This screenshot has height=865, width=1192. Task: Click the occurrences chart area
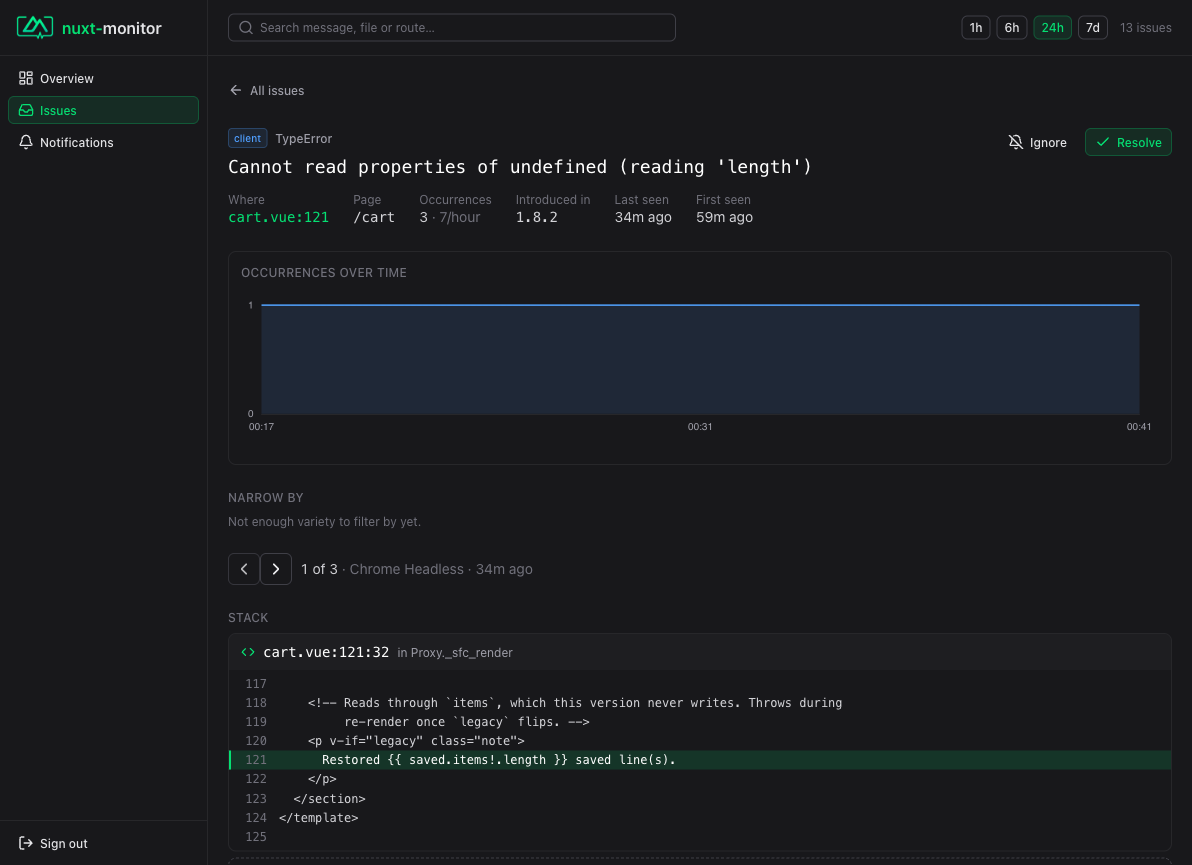700,359
